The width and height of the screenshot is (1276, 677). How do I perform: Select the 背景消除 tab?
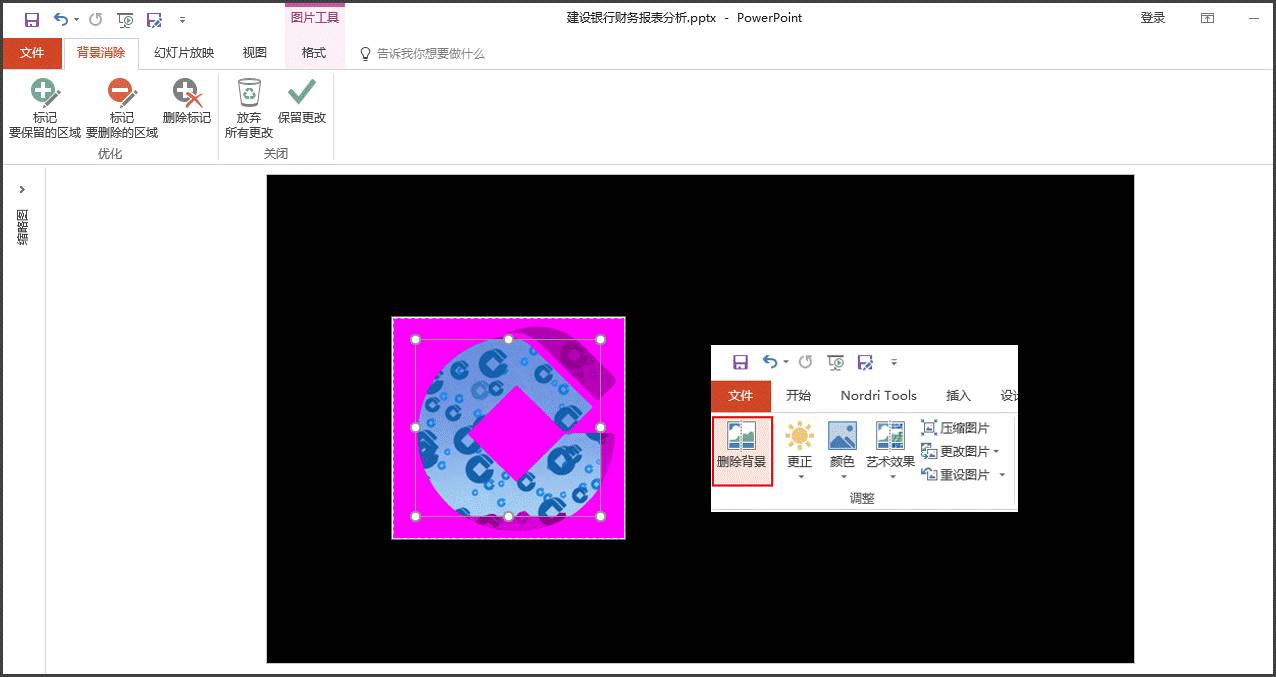pyautogui.click(x=101, y=53)
